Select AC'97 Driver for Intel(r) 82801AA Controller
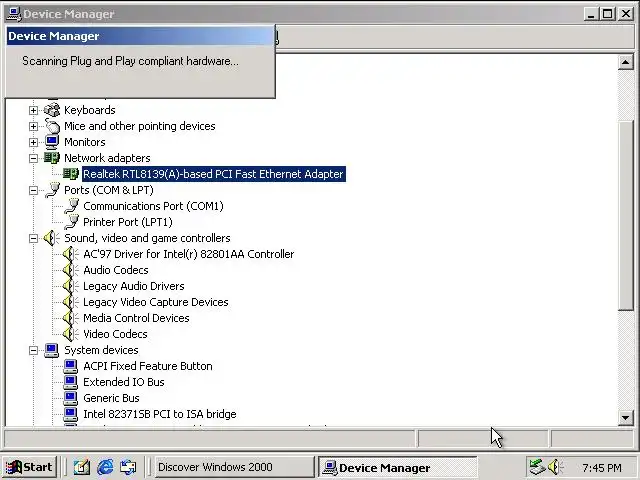 189,254
